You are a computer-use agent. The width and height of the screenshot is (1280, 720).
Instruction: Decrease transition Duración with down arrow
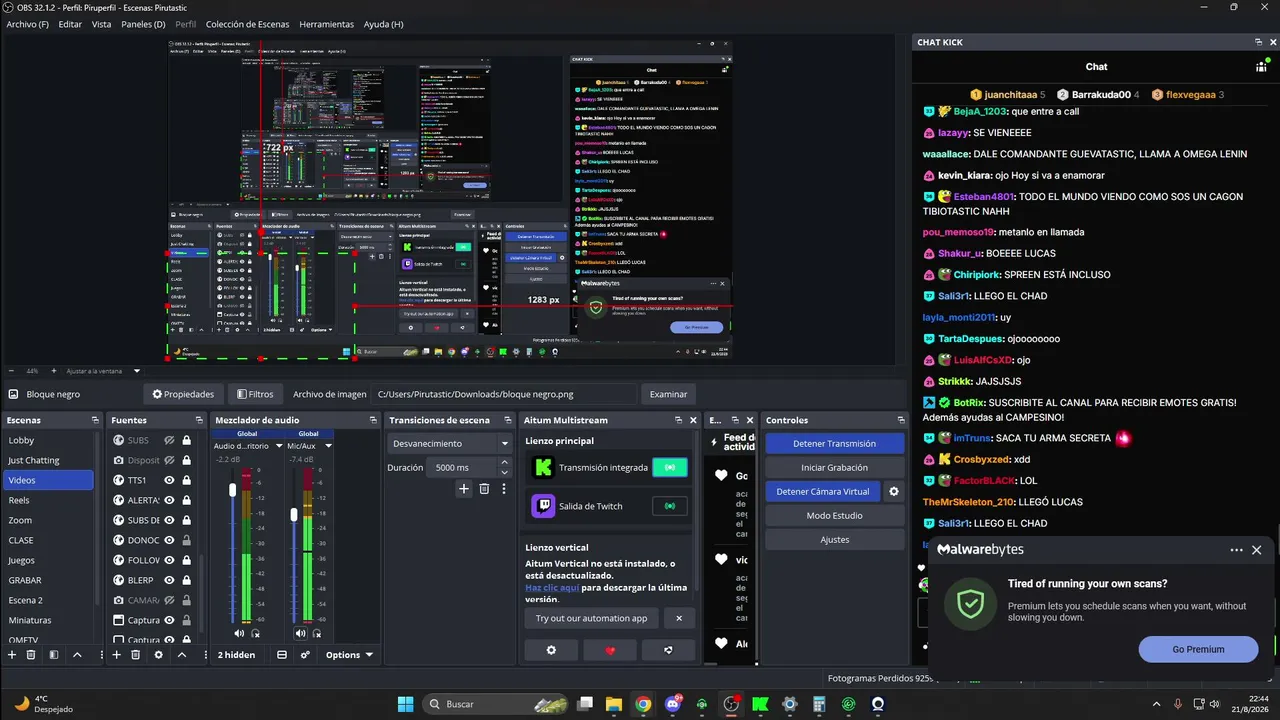(505, 471)
